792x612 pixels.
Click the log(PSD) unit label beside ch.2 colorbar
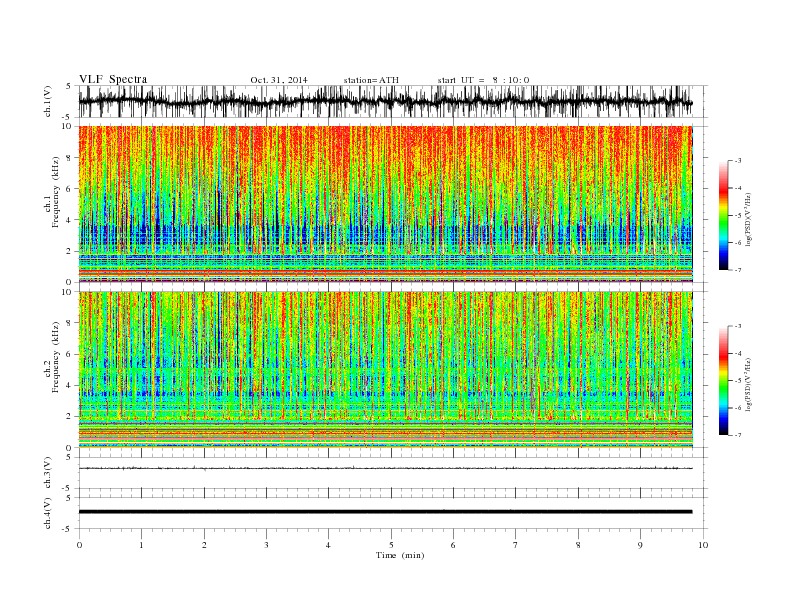(749, 384)
